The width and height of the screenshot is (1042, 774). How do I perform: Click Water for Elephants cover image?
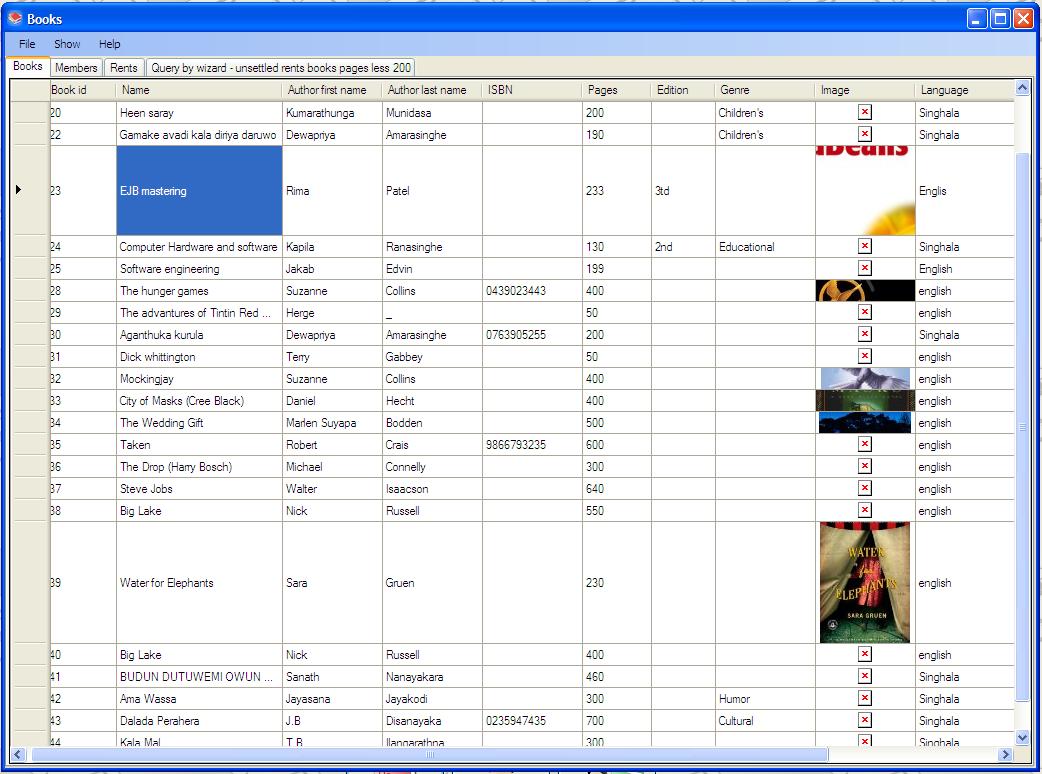(865, 582)
